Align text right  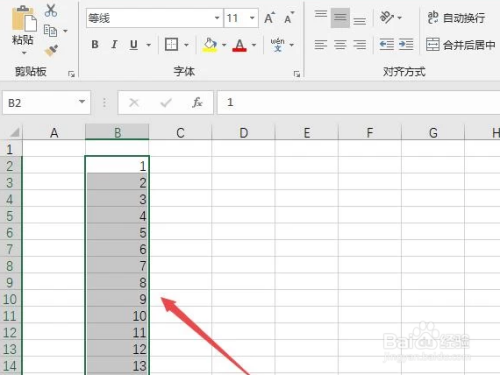click(x=359, y=44)
